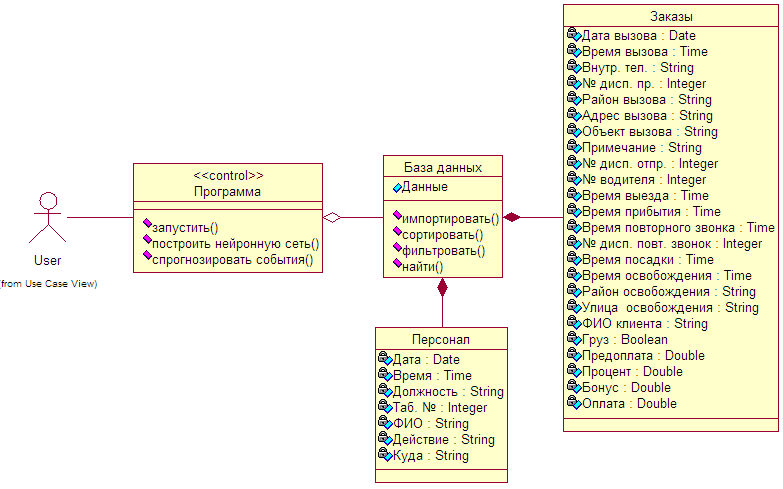Image resolution: width=783 pixels, height=489 pixels.
Task: Select the Время освобождения : Time attribute
Action: click(667, 275)
